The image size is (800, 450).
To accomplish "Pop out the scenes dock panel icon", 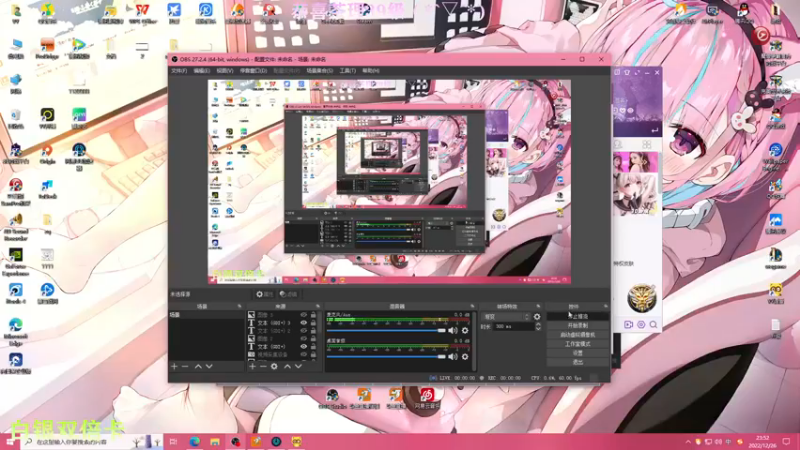I will (x=239, y=306).
